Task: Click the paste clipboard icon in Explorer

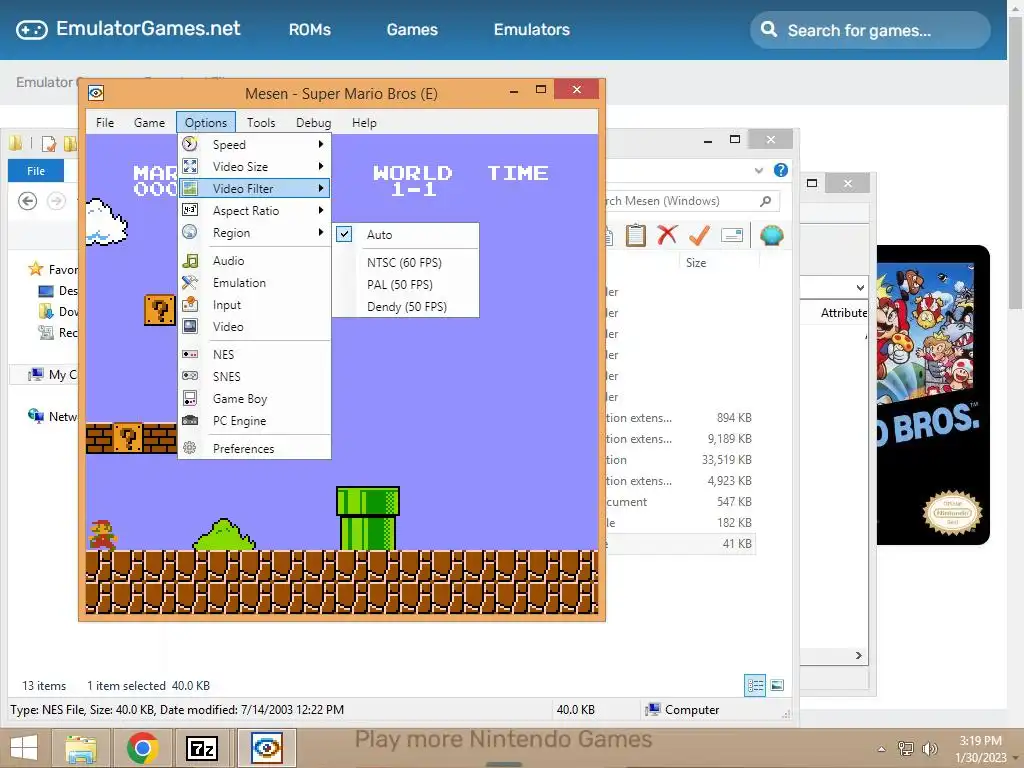Action: [x=635, y=234]
